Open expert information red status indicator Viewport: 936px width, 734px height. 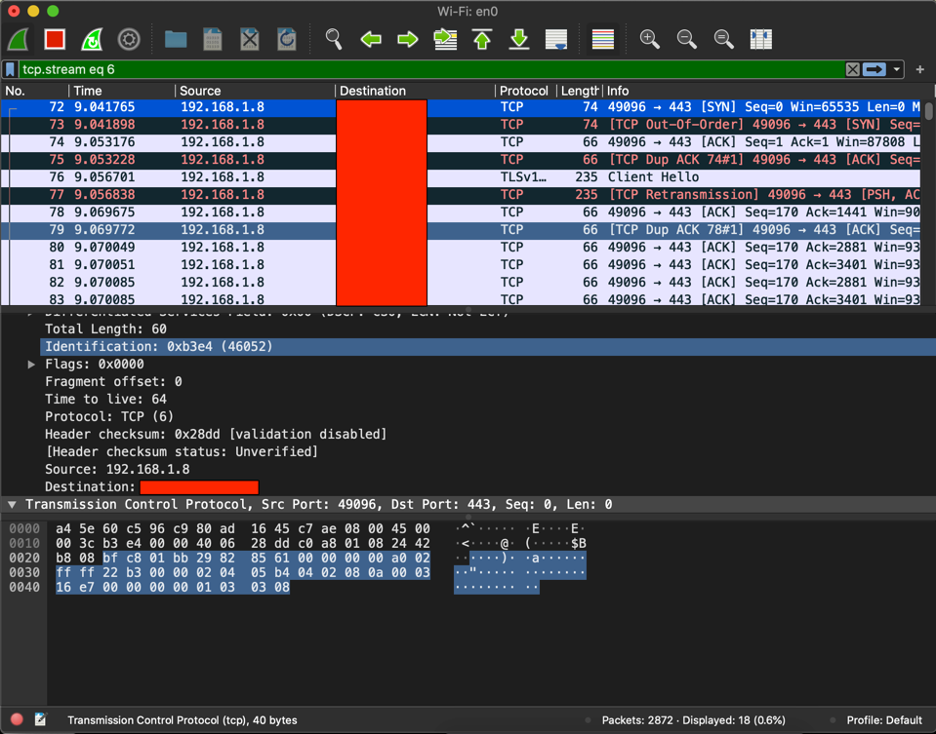(x=17, y=720)
